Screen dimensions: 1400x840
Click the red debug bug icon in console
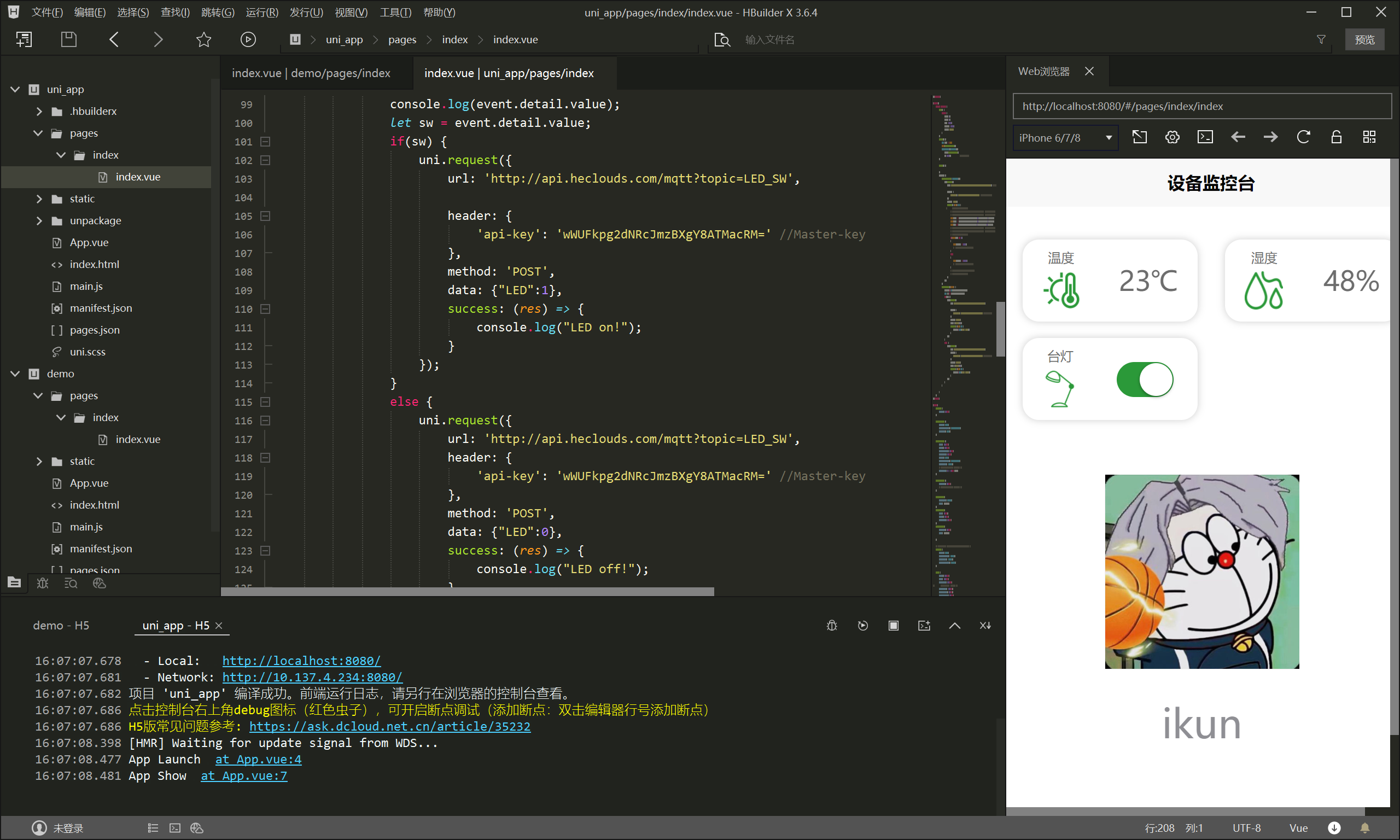(x=831, y=626)
